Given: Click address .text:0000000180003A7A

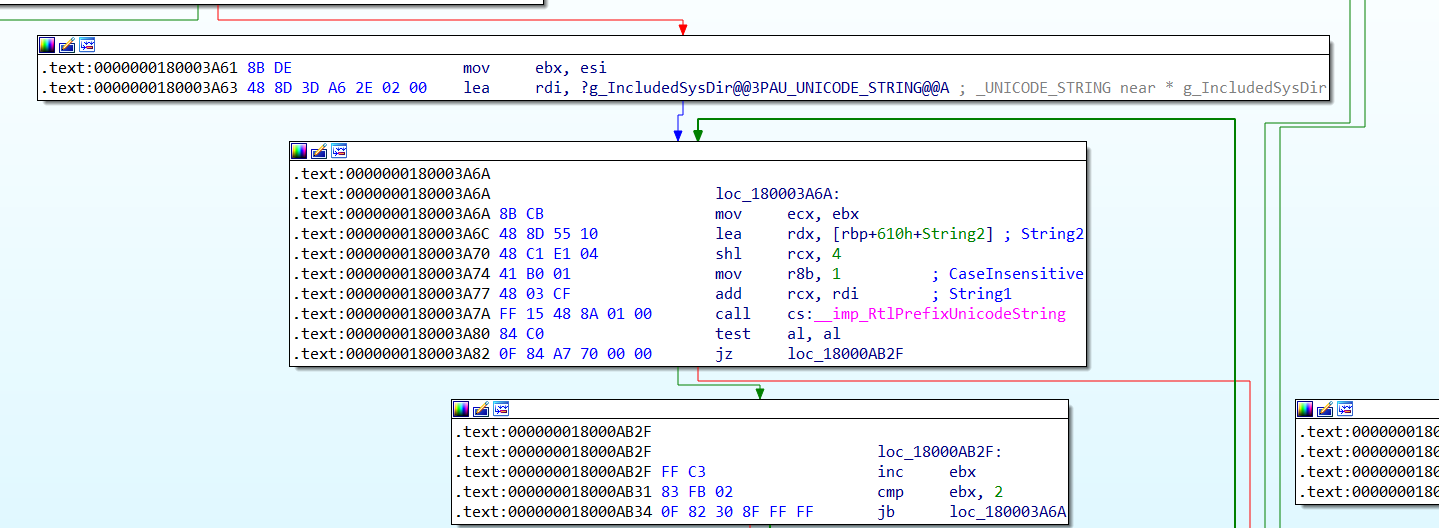Looking at the screenshot, I should (x=392, y=314).
